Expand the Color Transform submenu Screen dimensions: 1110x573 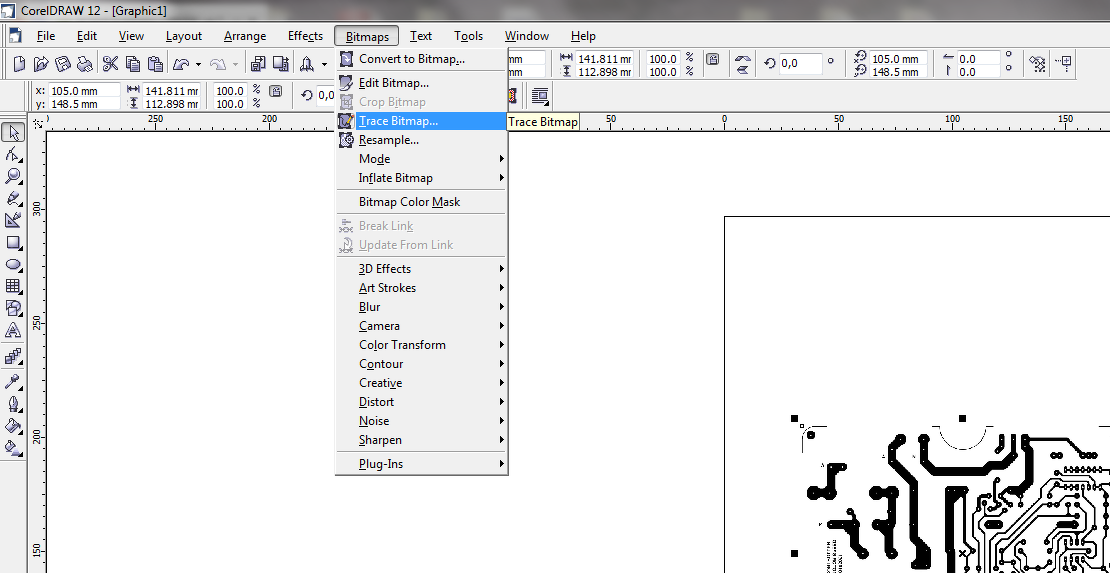(421, 345)
